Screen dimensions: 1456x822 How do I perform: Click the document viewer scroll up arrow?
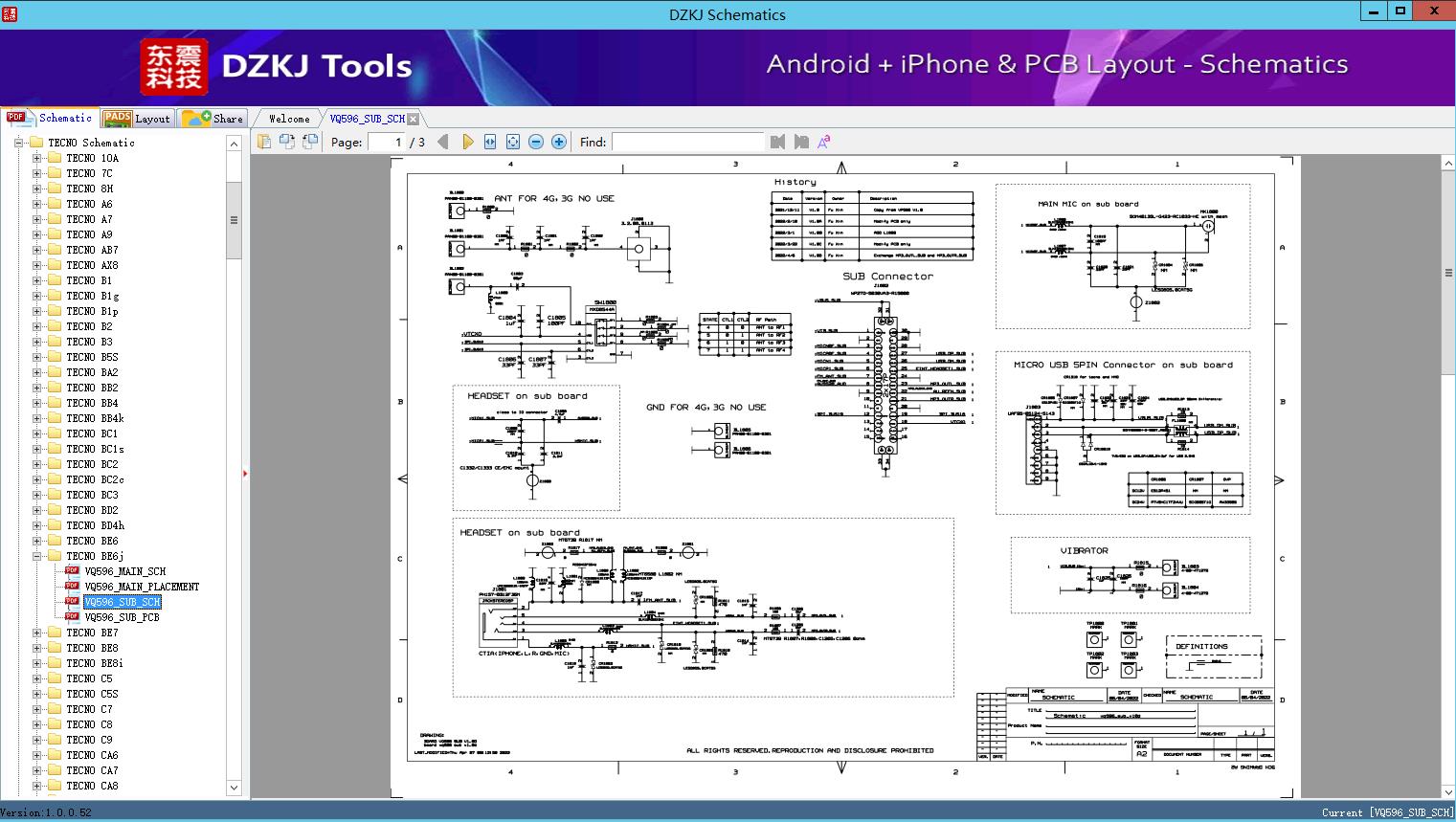click(1447, 164)
